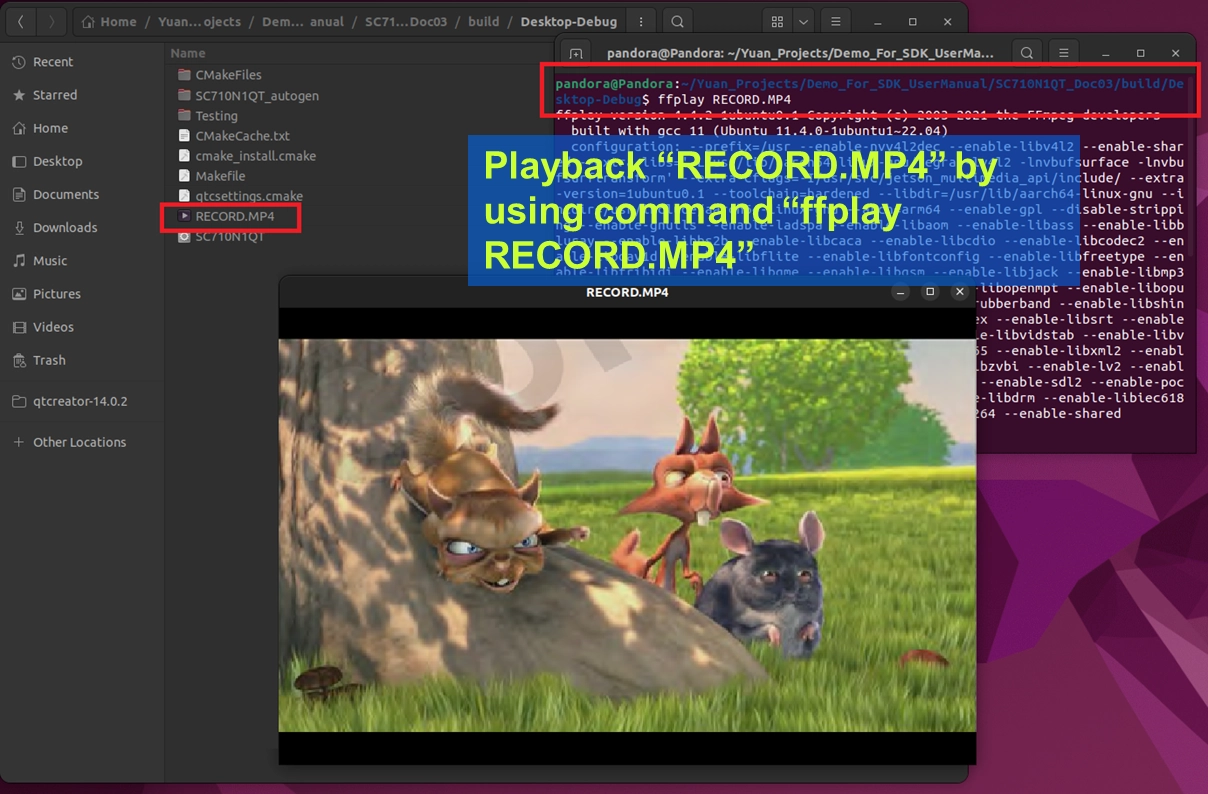Image resolution: width=1208 pixels, height=794 pixels.
Task: Expand the view options dropdown arrow
Action: pyautogui.click(x=804, y=21)
